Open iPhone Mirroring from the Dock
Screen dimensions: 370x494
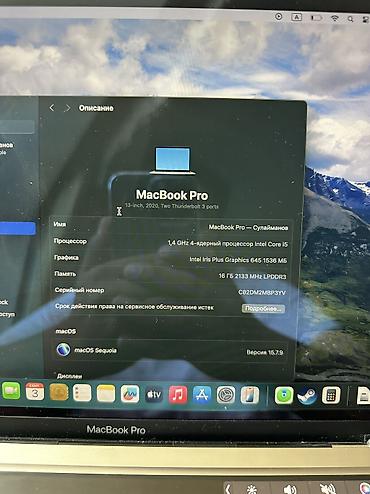[250, 396]
